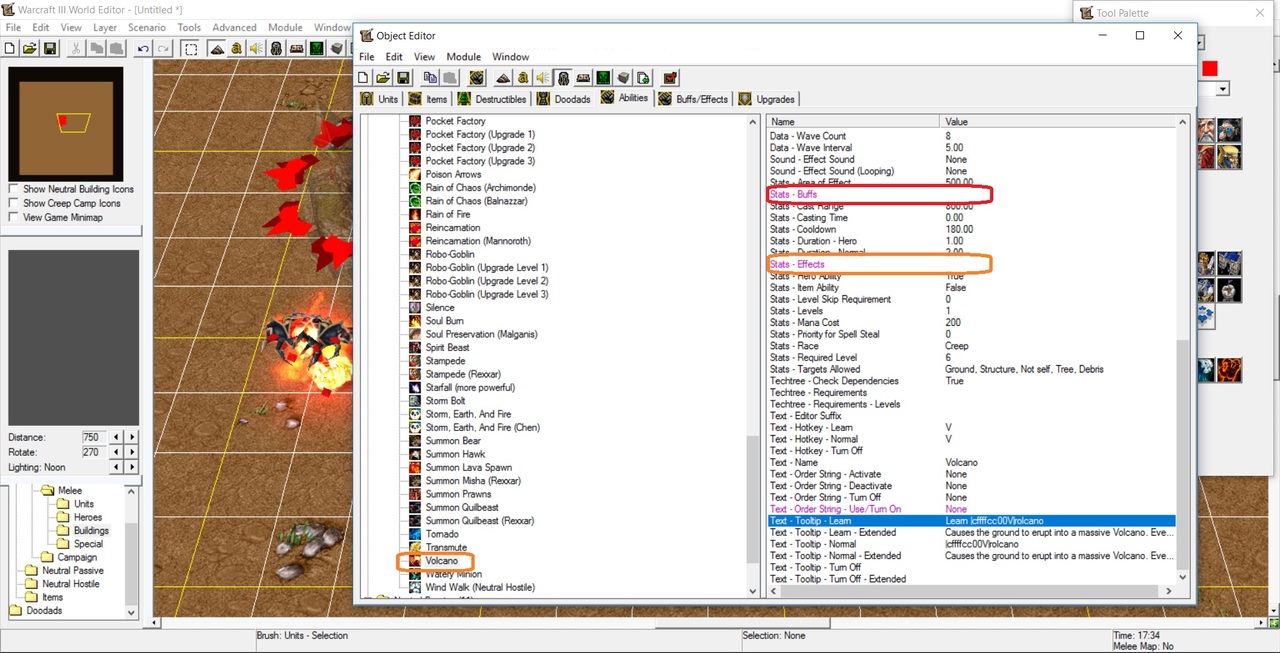Viewport: 1280px width, 653px height.
Task: Enable Show Neutral Building Icons
Action: 13,189
